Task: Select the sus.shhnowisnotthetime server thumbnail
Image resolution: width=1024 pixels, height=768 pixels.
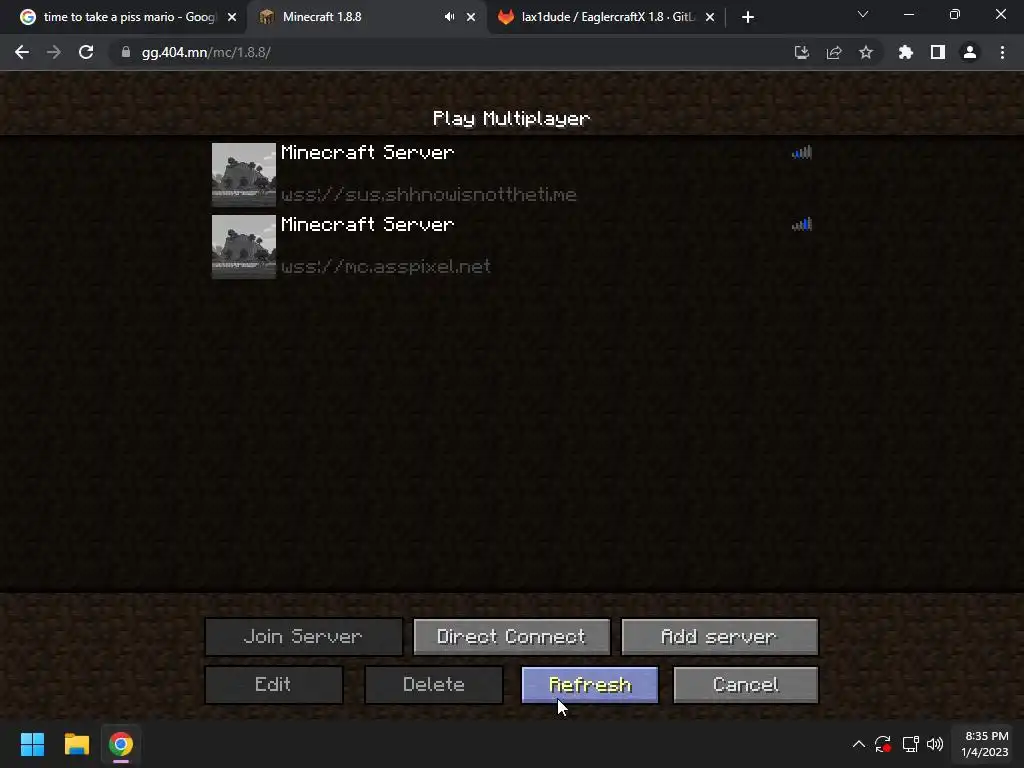Action: pos(244,174)
